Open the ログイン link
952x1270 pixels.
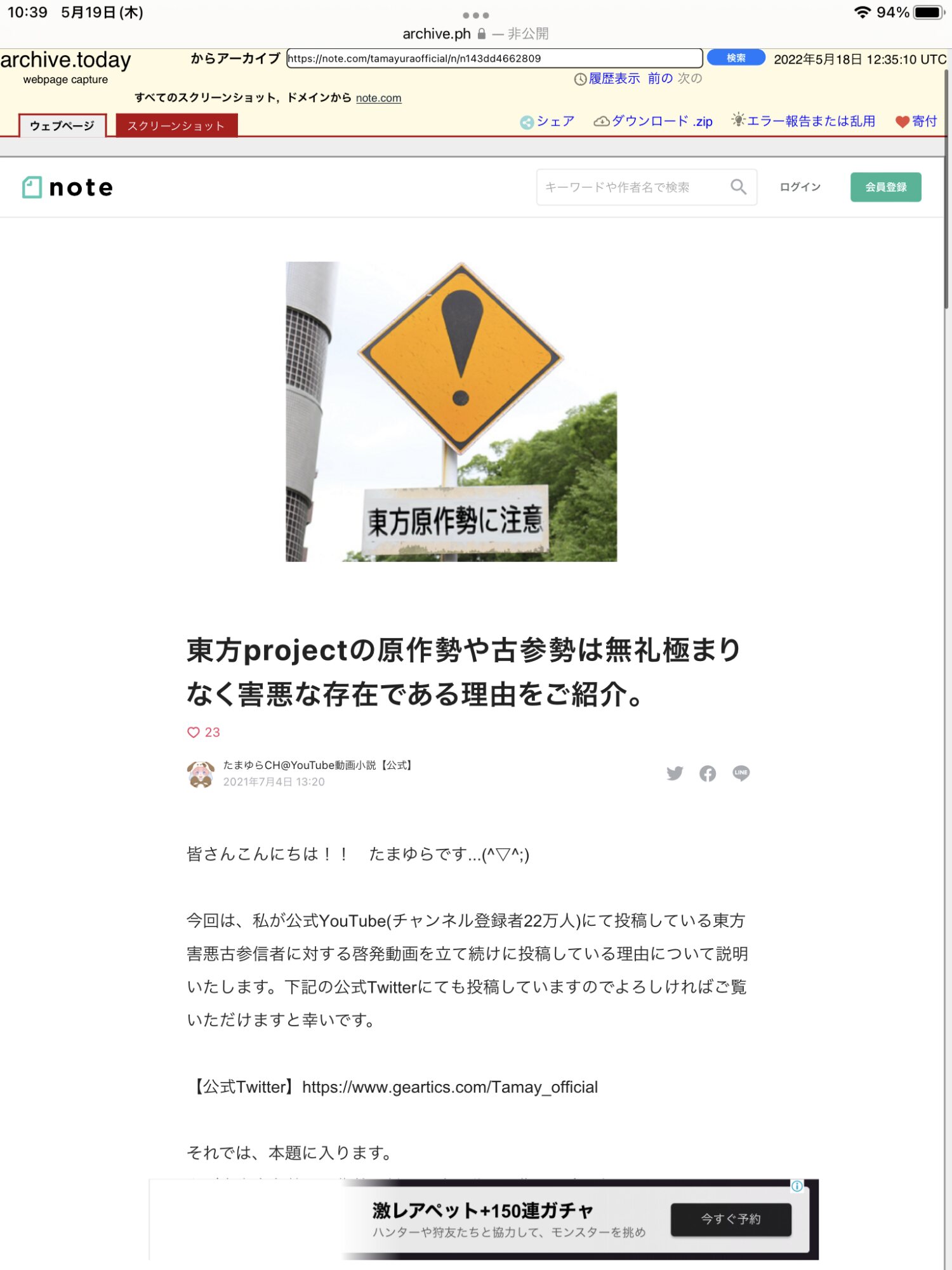click(x=800, y=187)
